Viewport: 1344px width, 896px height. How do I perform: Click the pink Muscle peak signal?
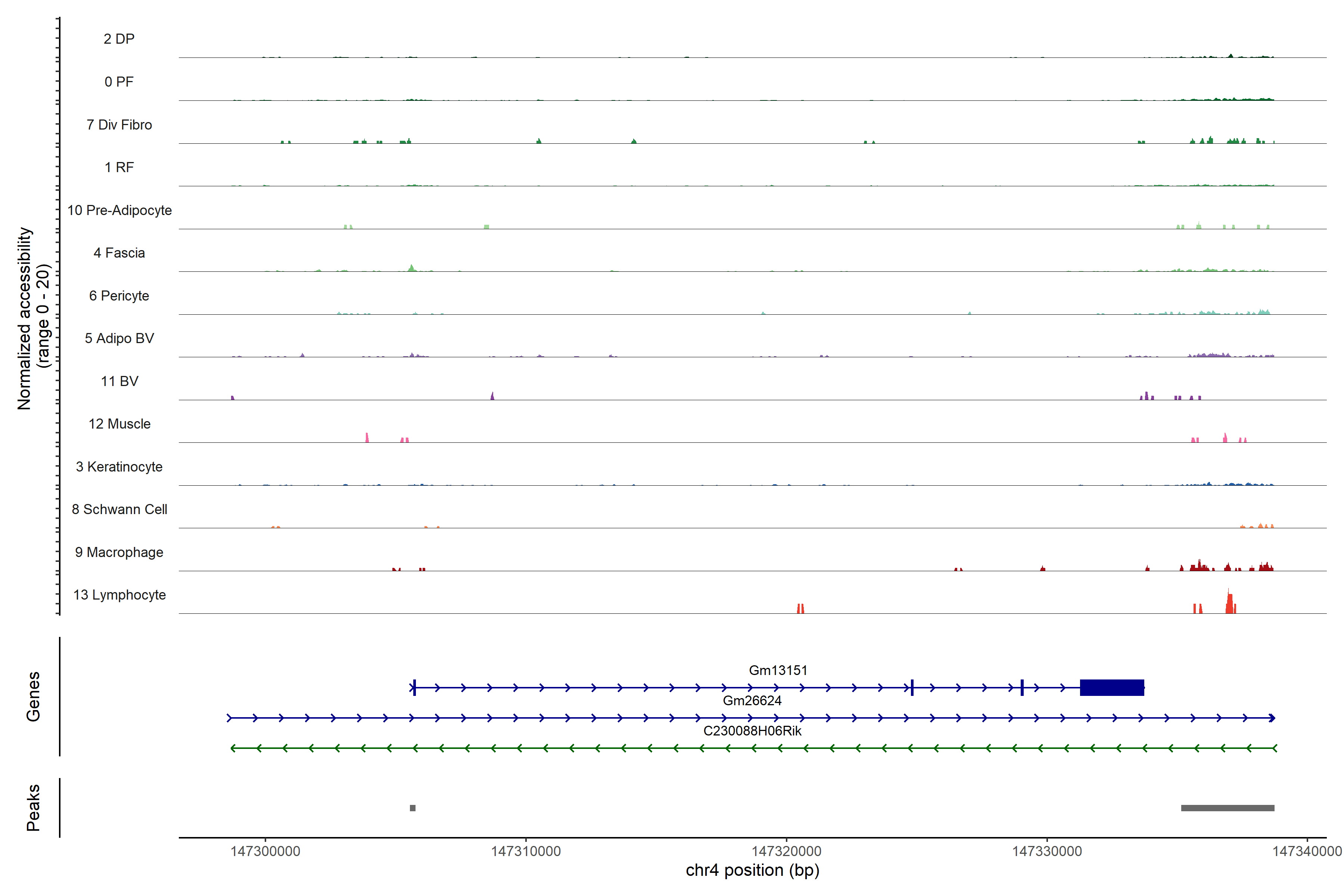coord(367,438)
